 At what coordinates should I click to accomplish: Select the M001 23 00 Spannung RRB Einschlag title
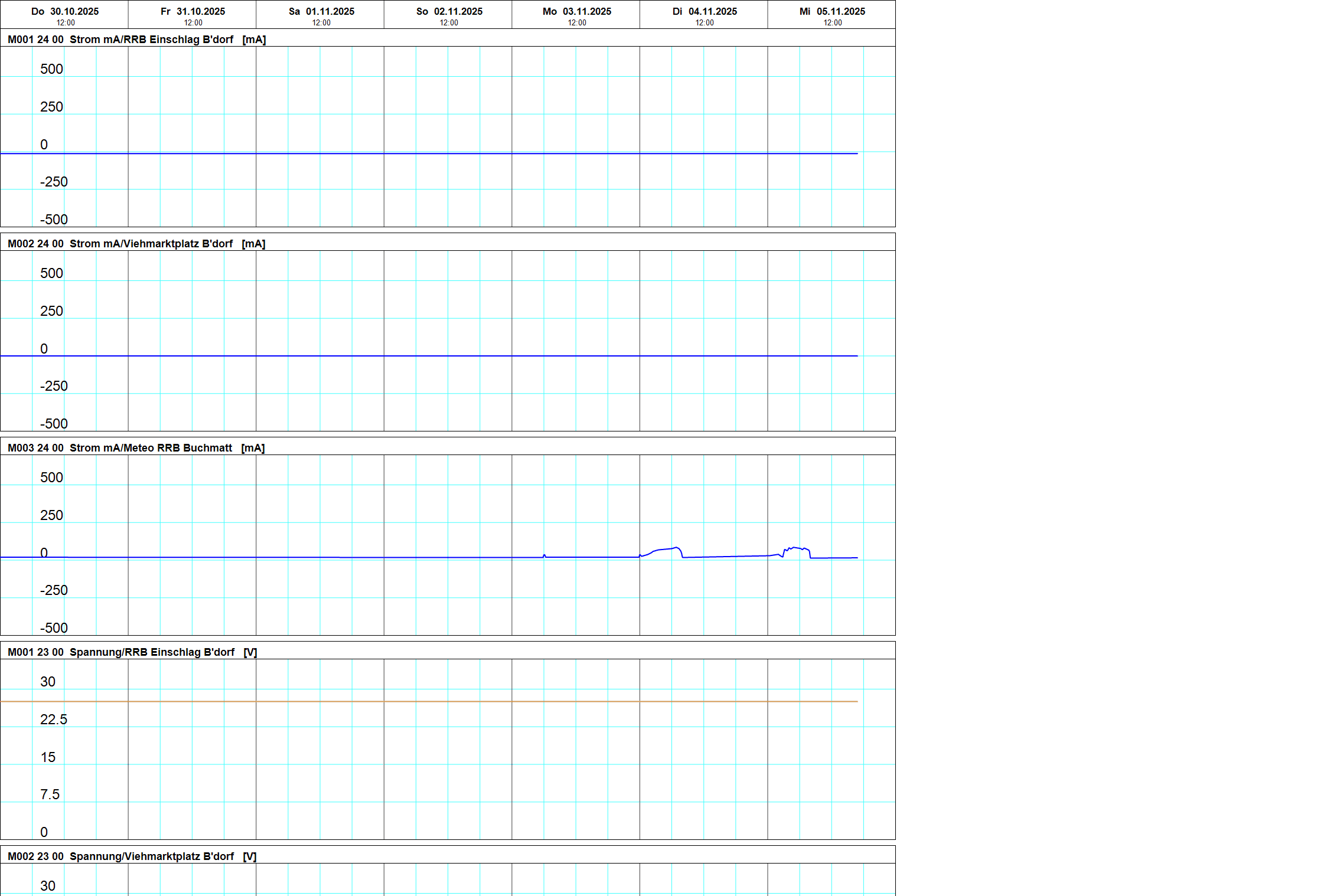(132, 652)
